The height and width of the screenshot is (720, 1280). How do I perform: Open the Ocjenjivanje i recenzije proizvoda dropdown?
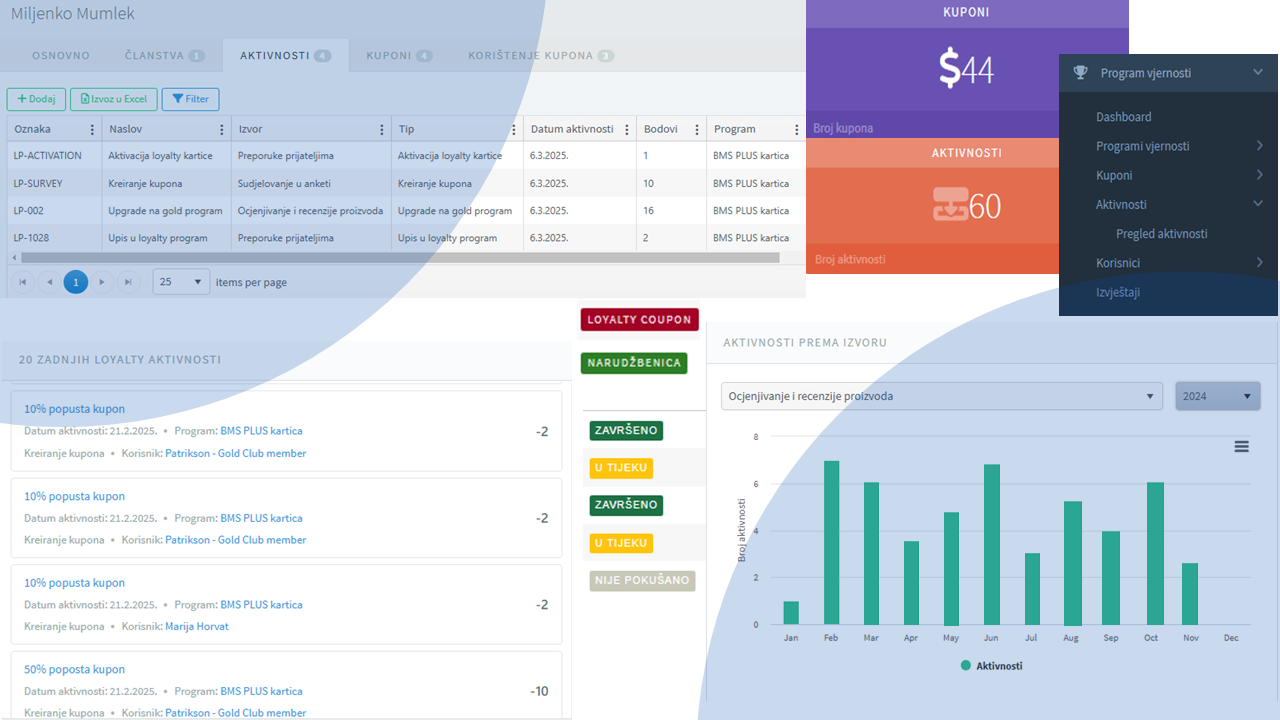click(941, 396)
